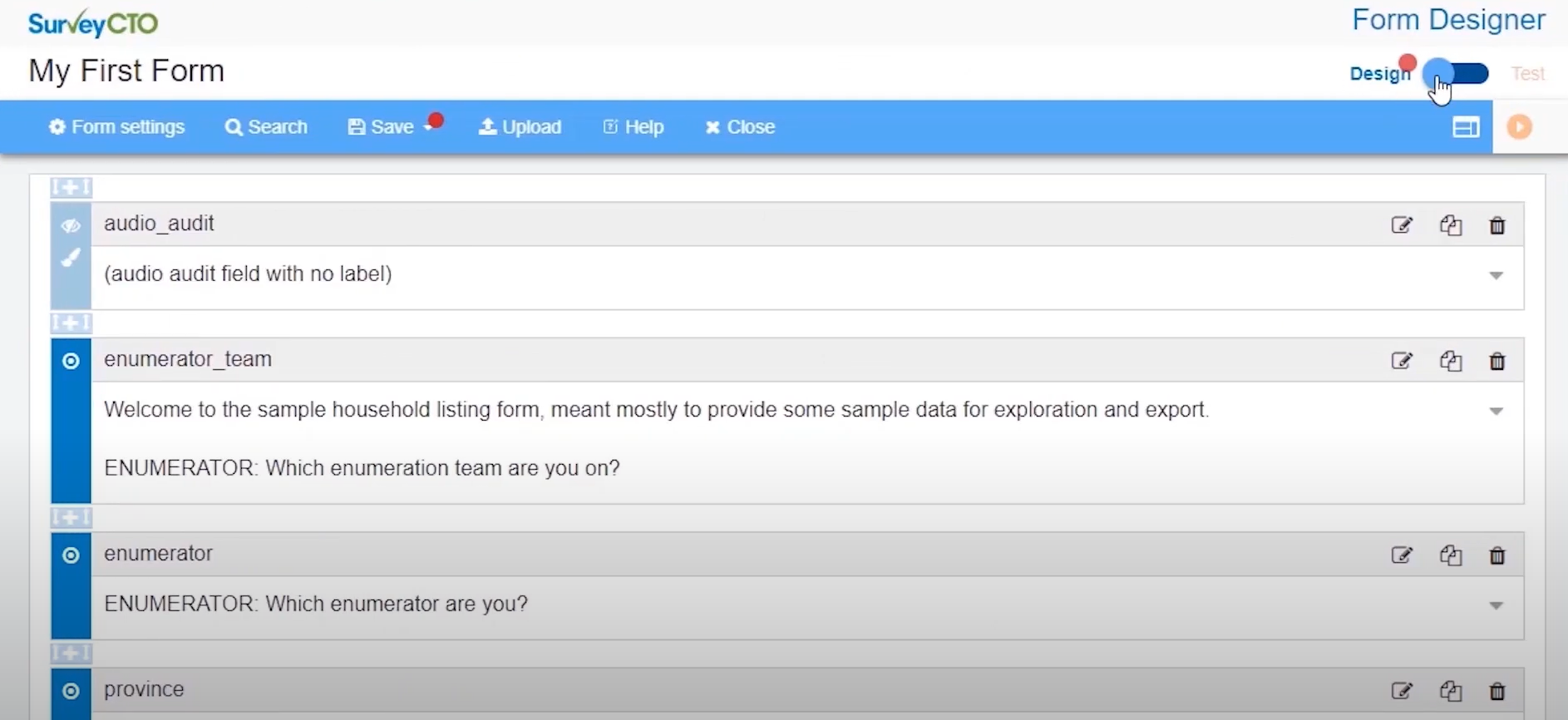
Task: Insert a field between audio_audit and enumerator_team
Action: (x=71, y=323)
